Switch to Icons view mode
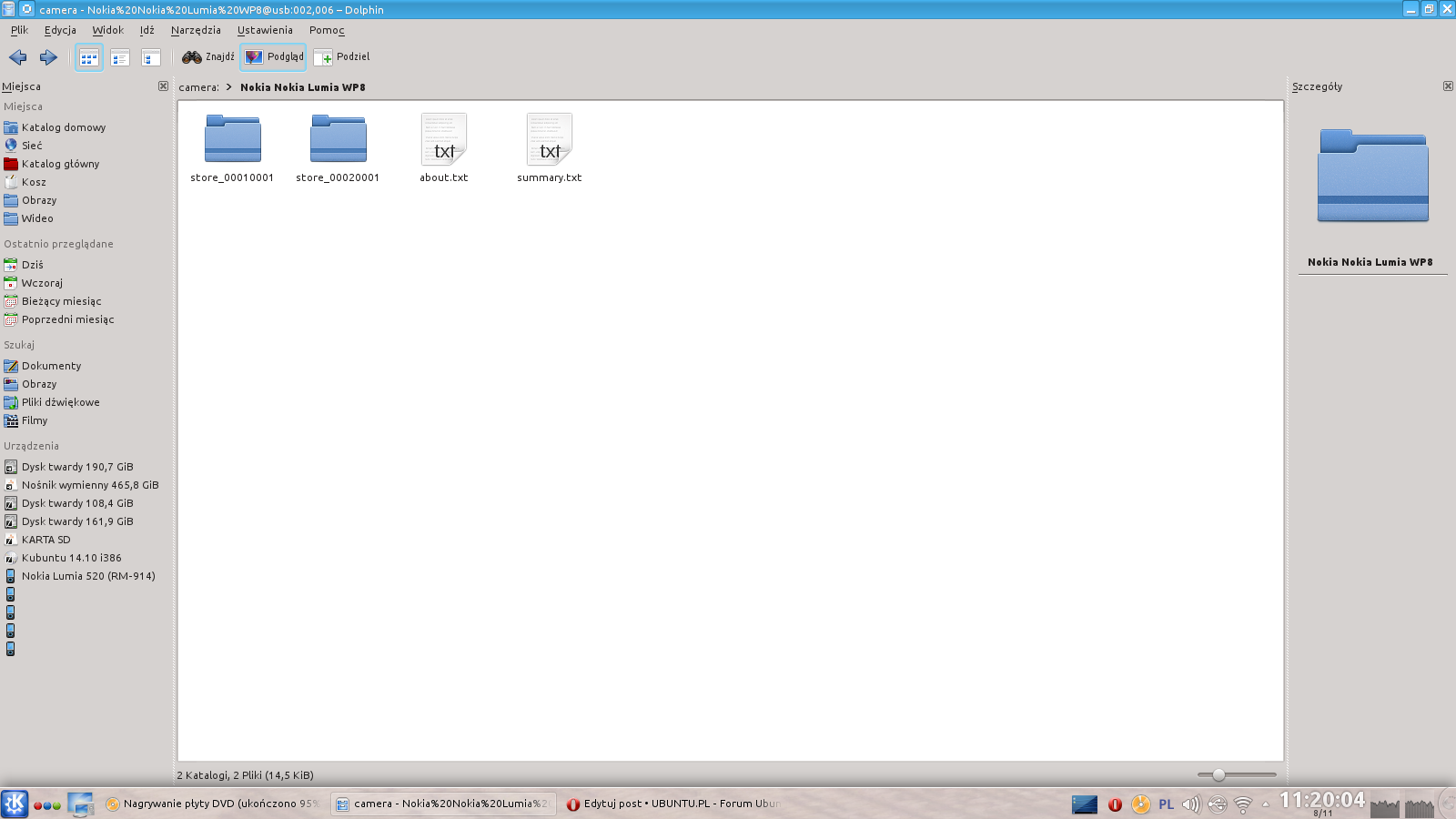This screenshot has width=1456, height=819. tap(88, 57)
